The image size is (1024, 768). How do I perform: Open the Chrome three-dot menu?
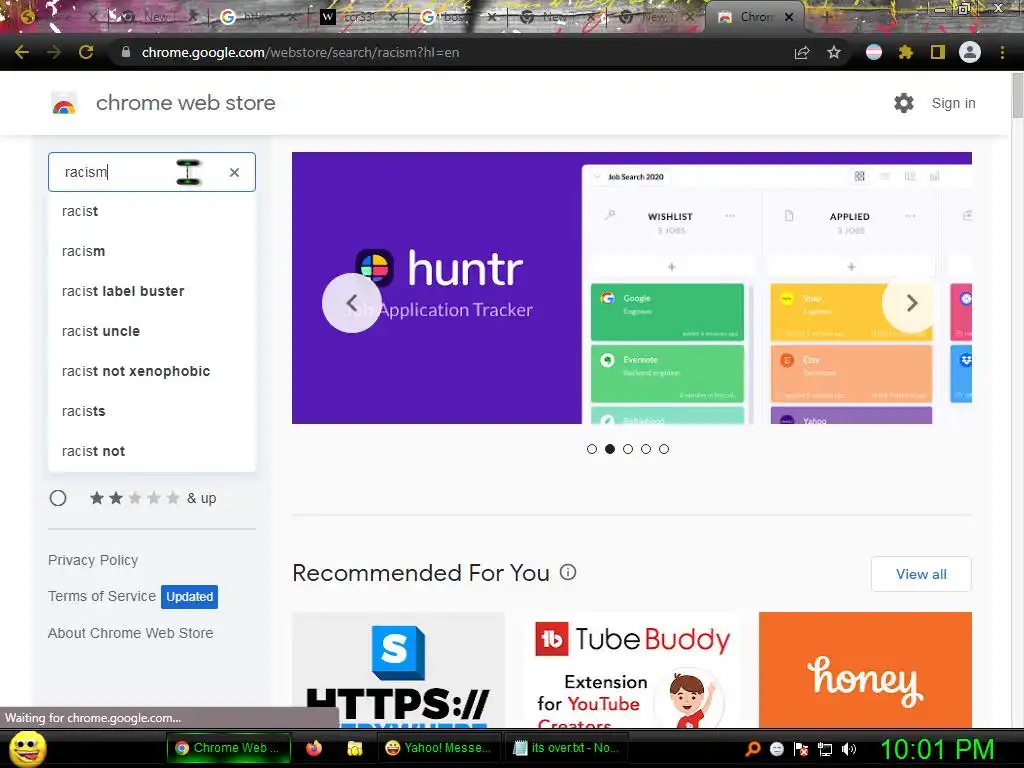coord(1002,52)
